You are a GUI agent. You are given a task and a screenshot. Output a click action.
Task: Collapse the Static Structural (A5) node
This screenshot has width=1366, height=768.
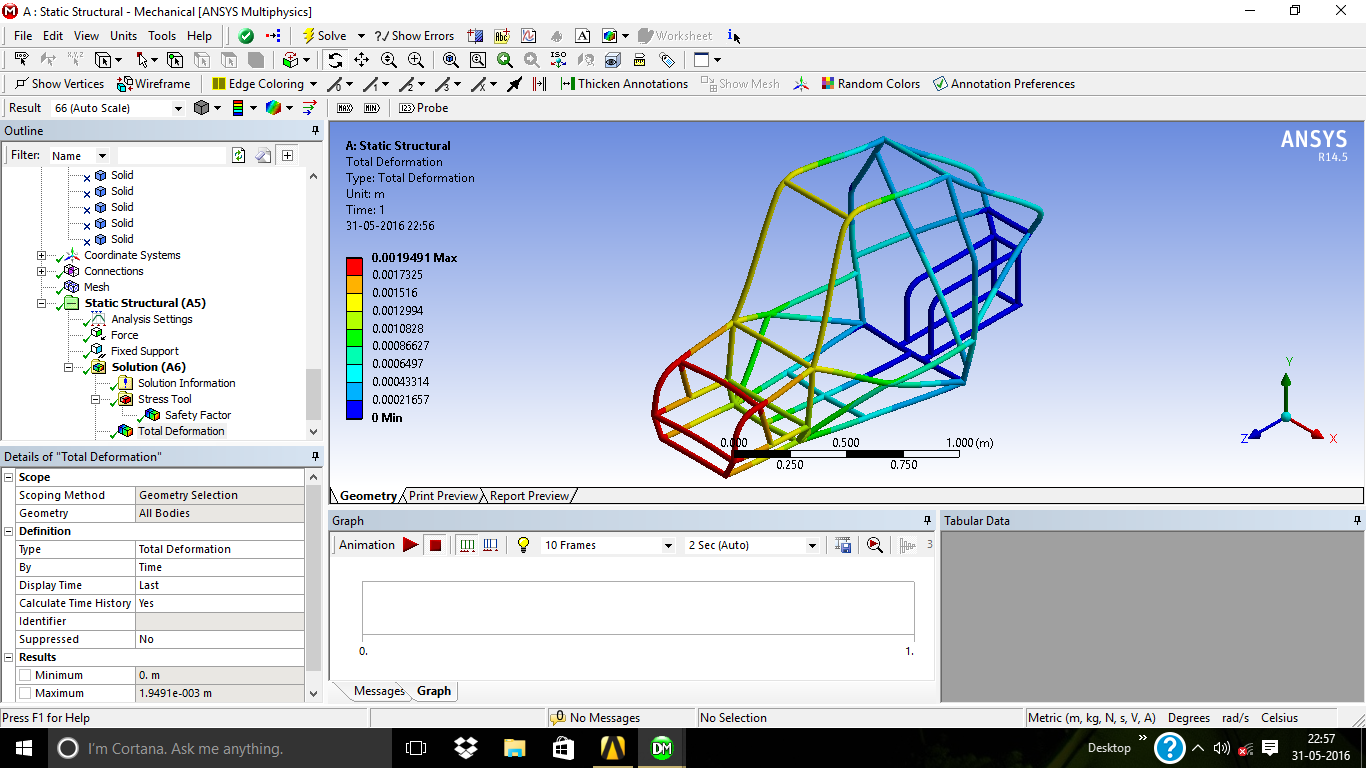coord(41,303)
